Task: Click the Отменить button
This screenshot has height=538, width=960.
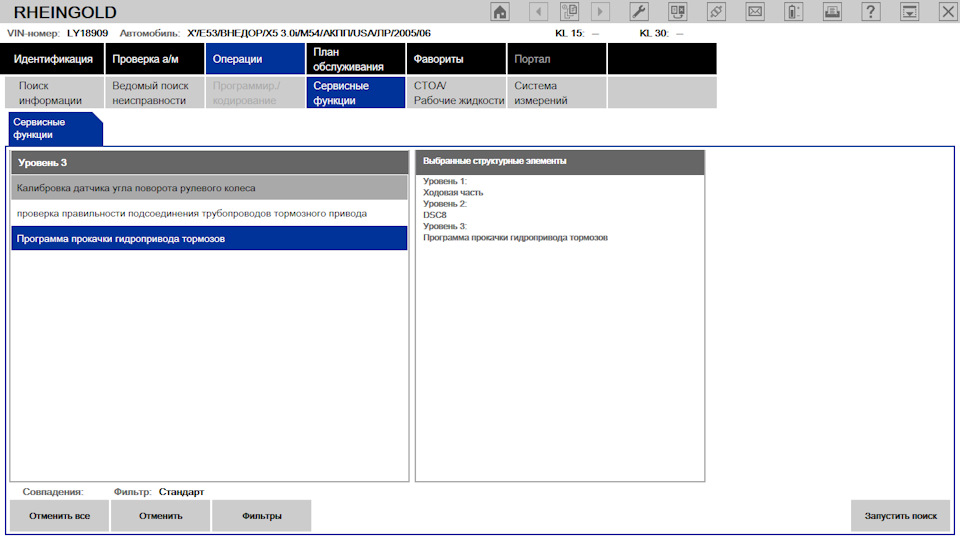Action: (x=160, y=516)
